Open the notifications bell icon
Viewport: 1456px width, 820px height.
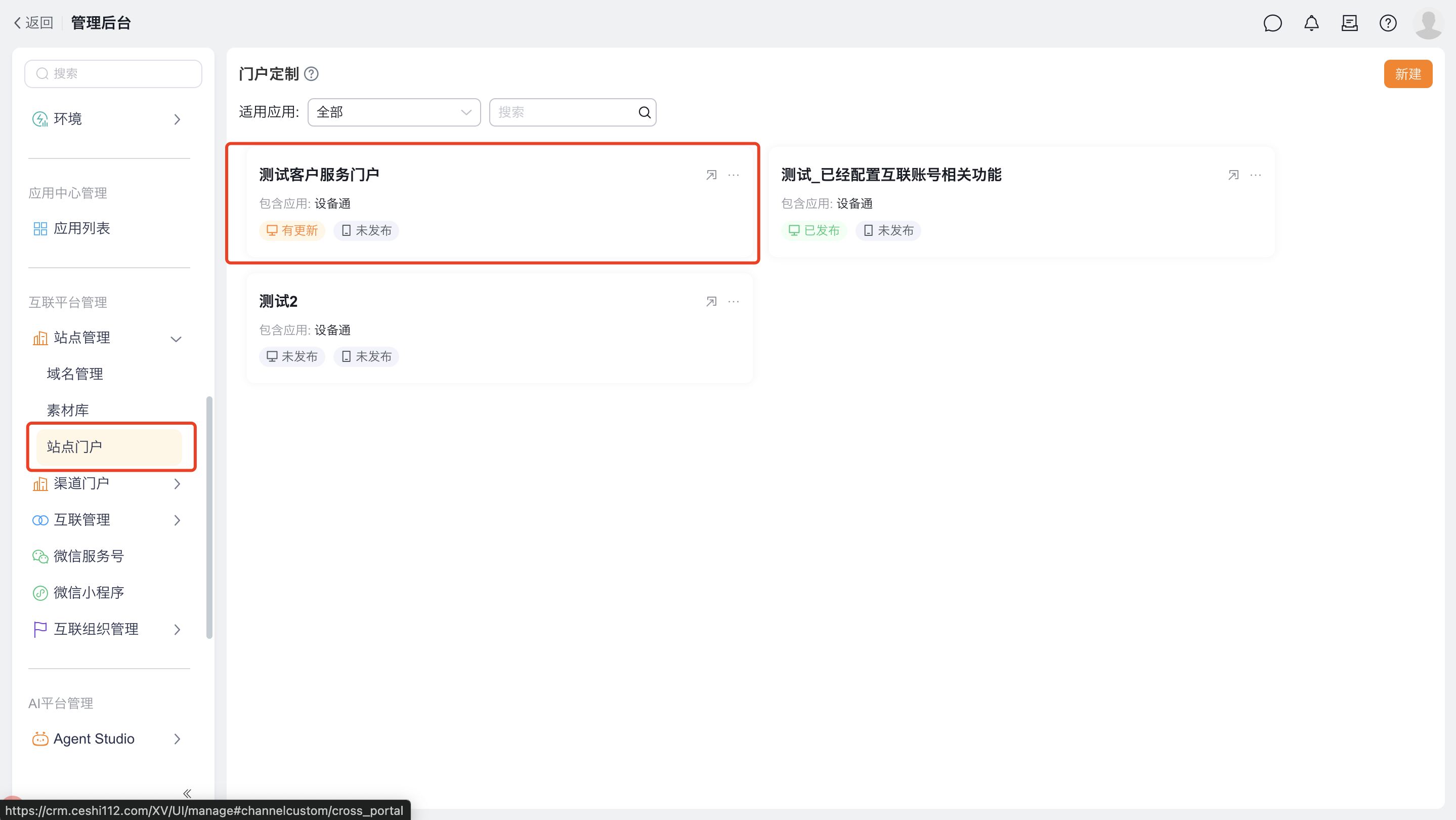point(1311,23)
